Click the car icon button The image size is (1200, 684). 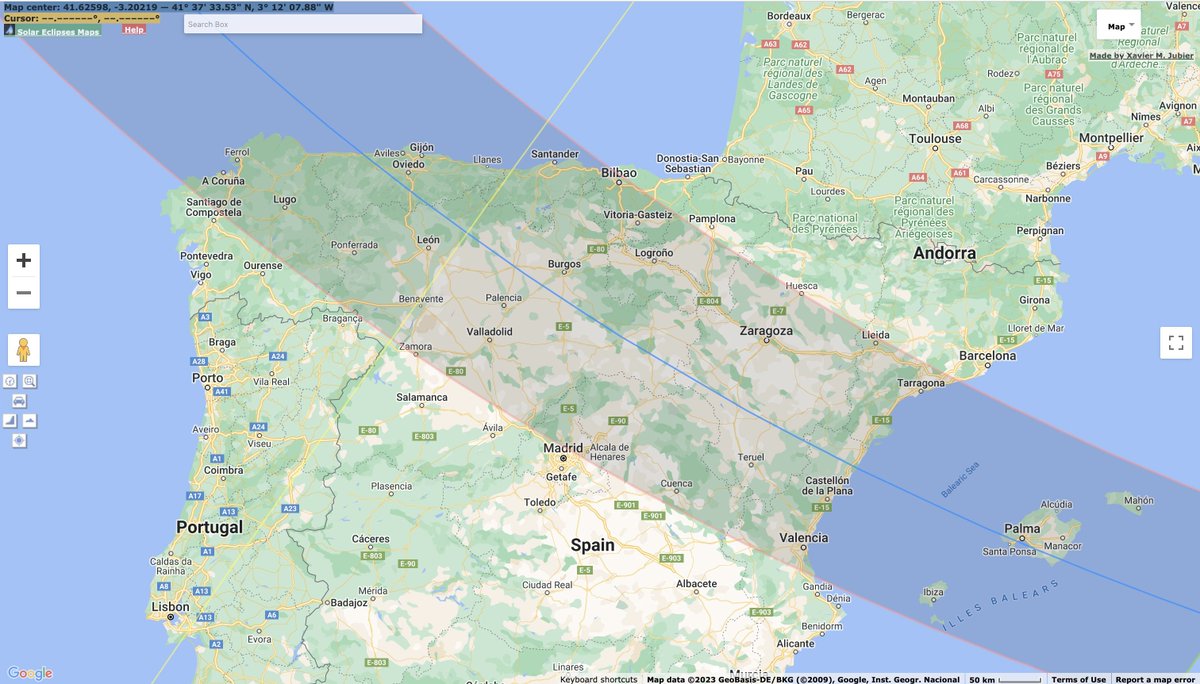tap(19, 401)
